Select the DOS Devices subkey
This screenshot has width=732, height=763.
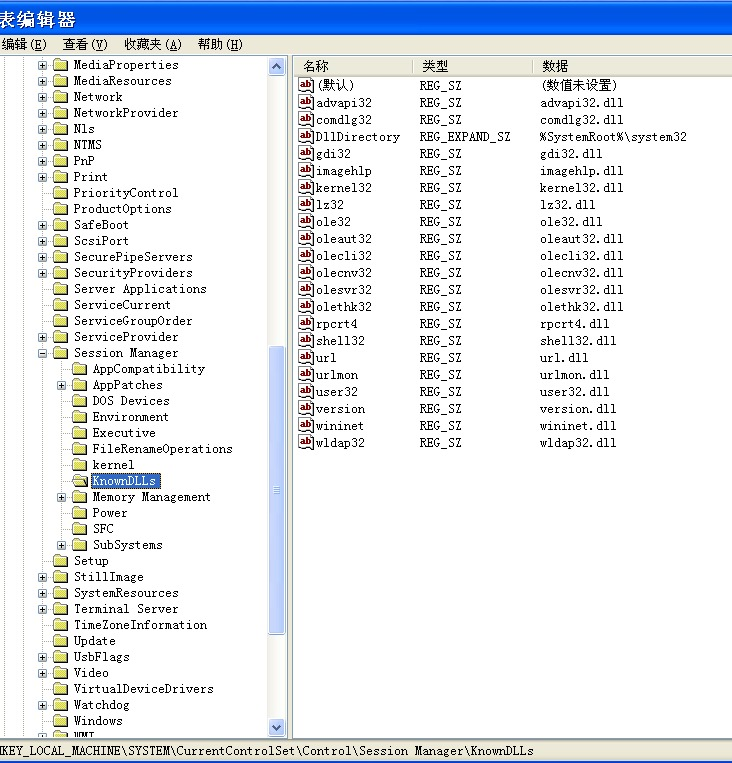(x=131, y=401)
